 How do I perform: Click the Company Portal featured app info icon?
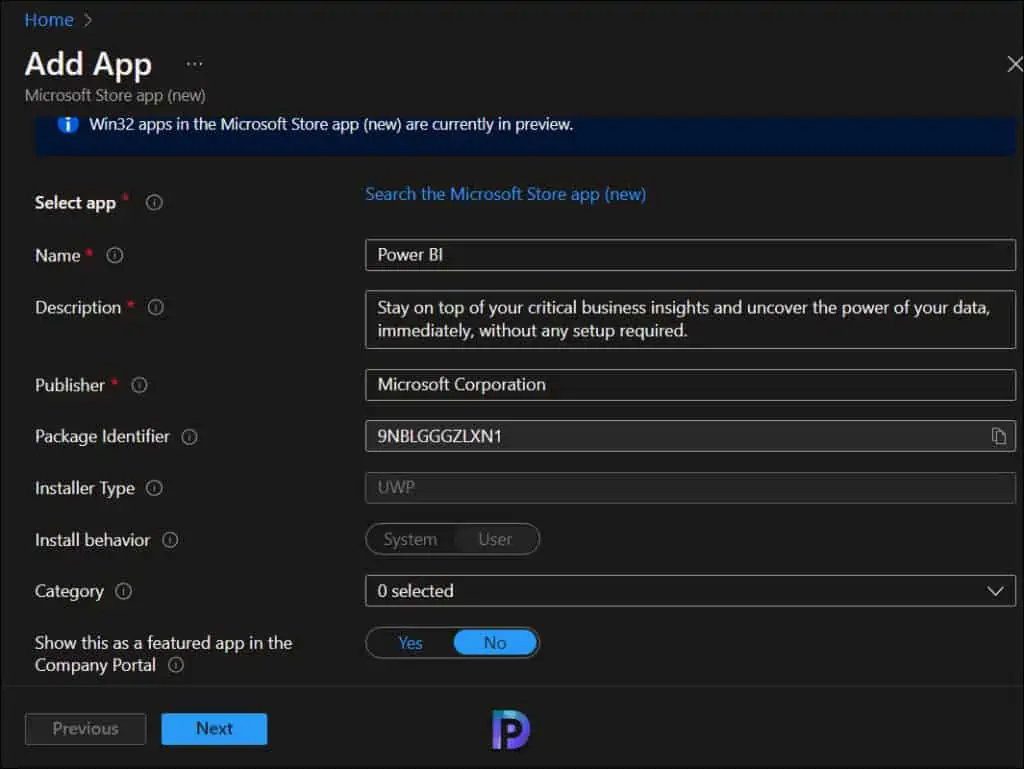pos(176,665)
